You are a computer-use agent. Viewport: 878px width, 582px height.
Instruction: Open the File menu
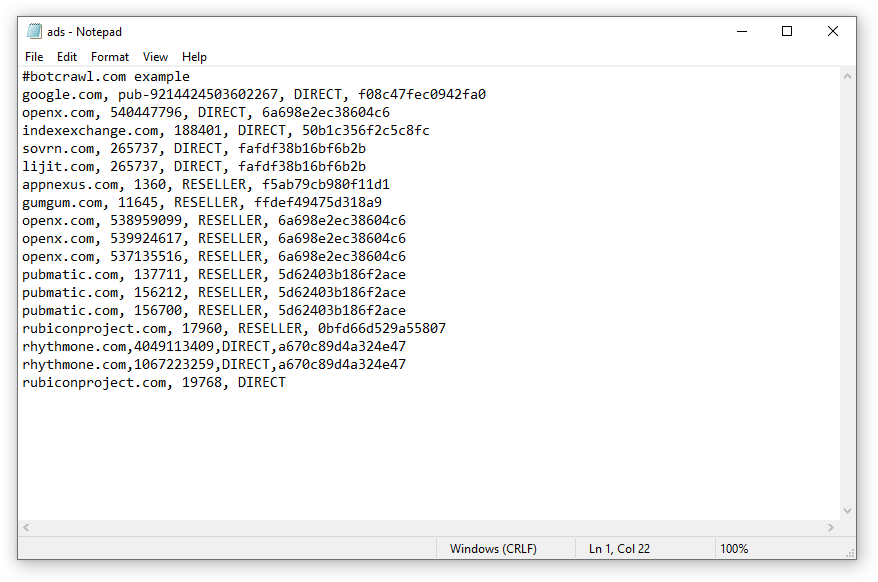pyautogui.click(x=34, y=57)
